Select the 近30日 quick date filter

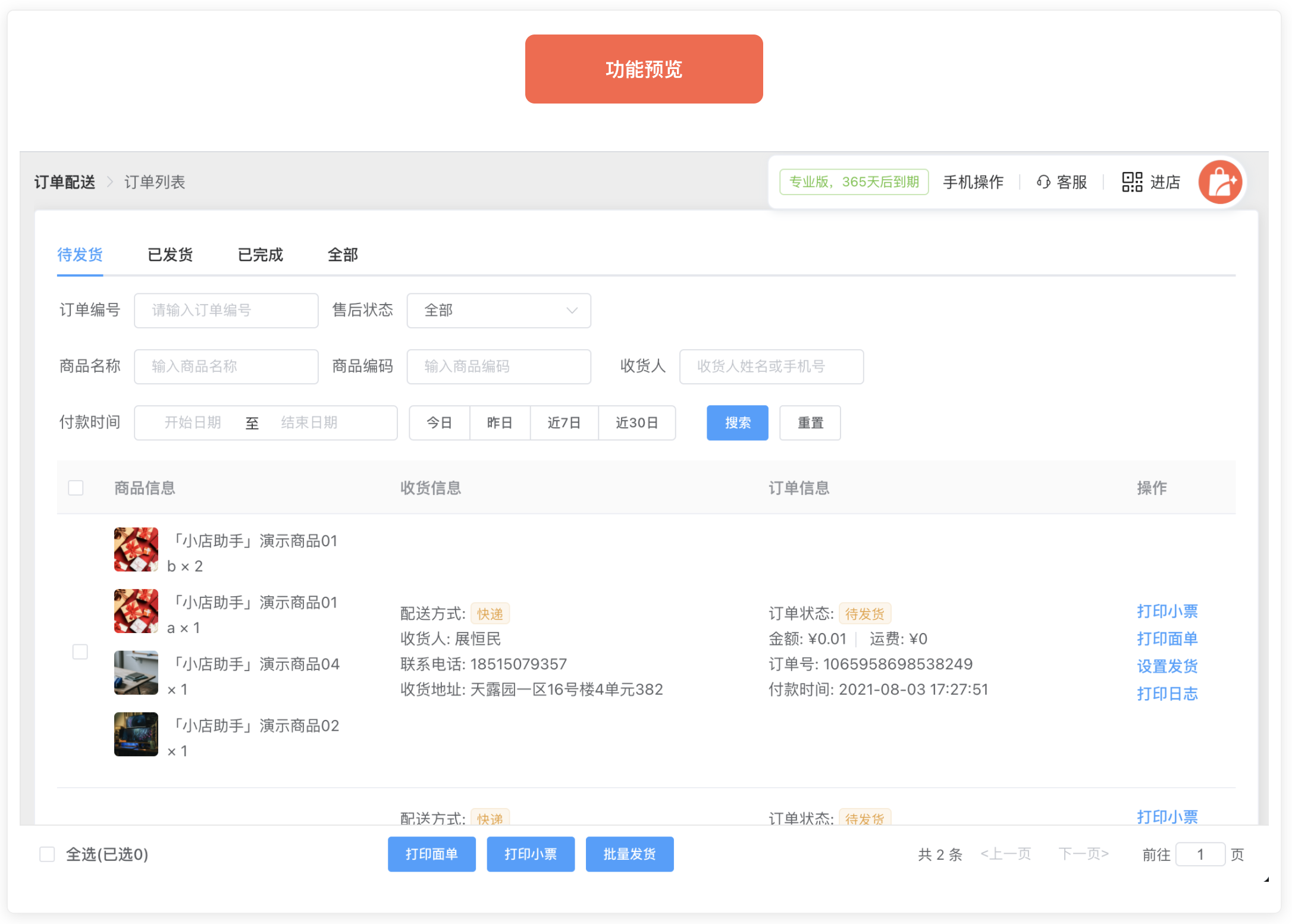[637, 423]
